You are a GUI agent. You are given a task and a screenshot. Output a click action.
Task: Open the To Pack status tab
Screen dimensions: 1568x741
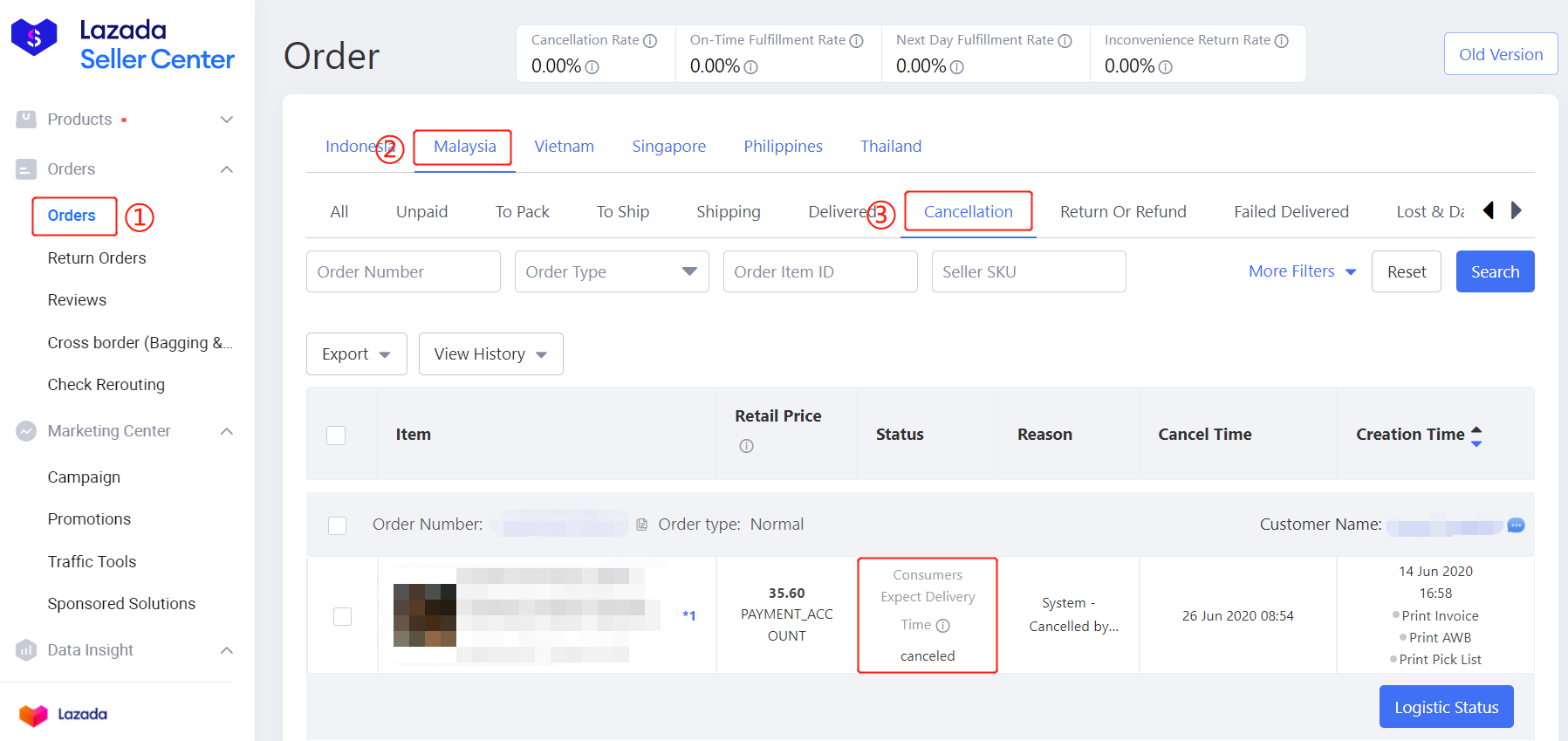pyautogui.click(x=523, y=212)
